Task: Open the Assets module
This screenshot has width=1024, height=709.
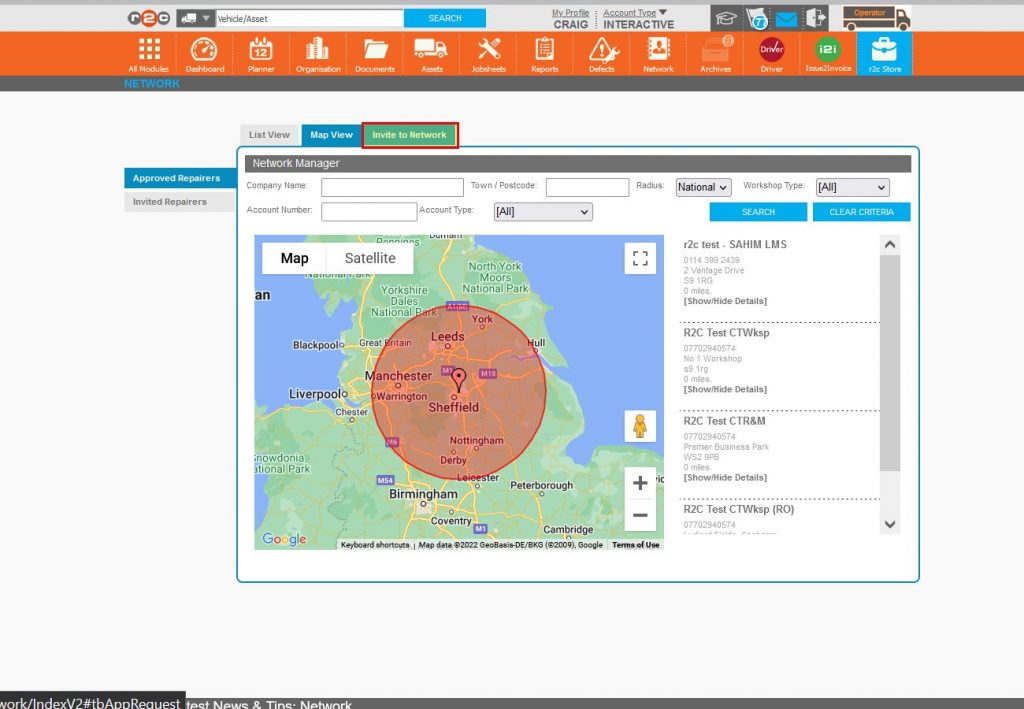Action: click(x=431, y=54)
